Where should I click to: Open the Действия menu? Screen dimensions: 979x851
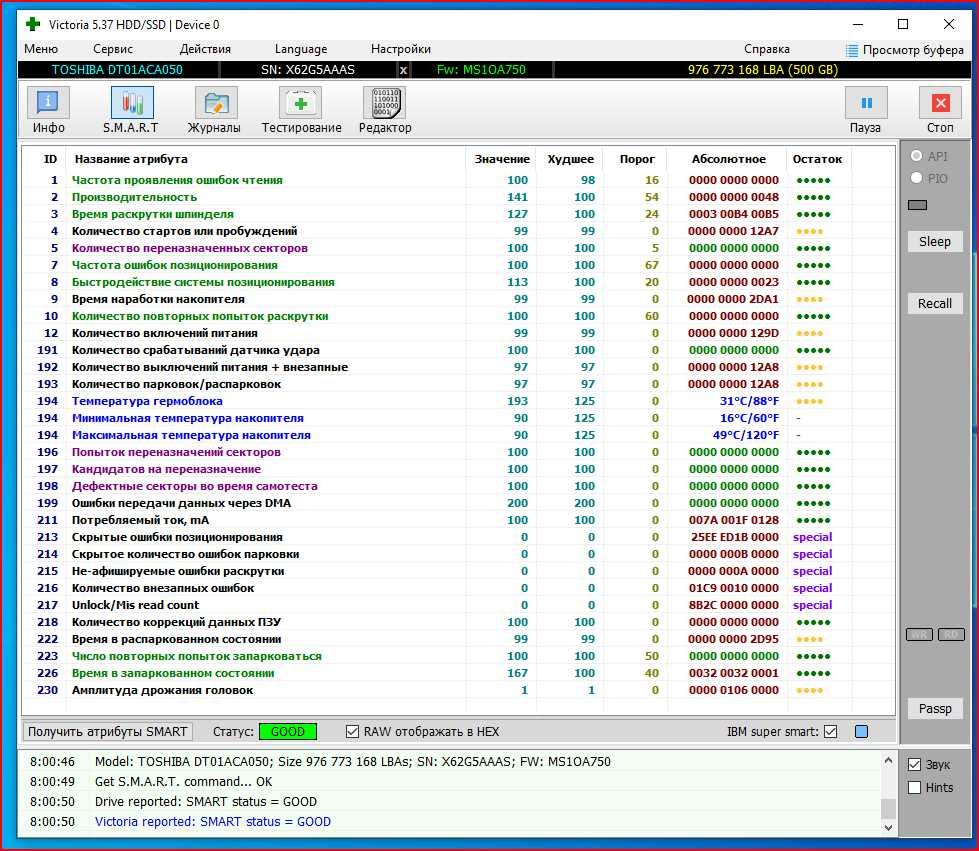[205, 49]
